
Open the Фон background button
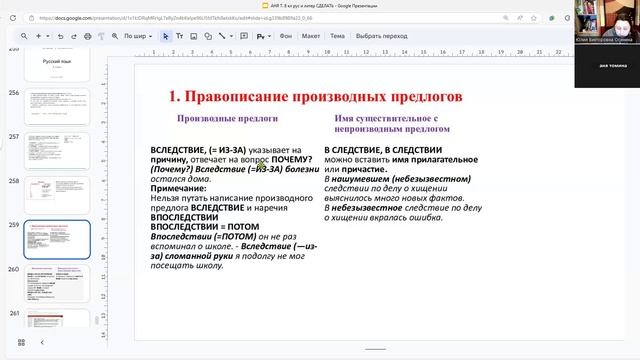[286, 36]
